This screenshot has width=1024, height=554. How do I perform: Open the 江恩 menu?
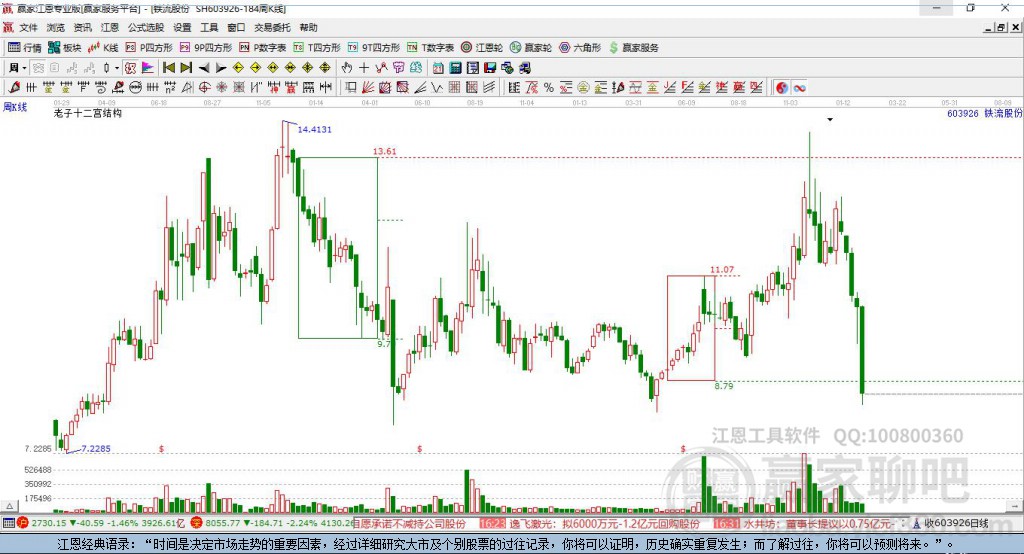point(110,27)
